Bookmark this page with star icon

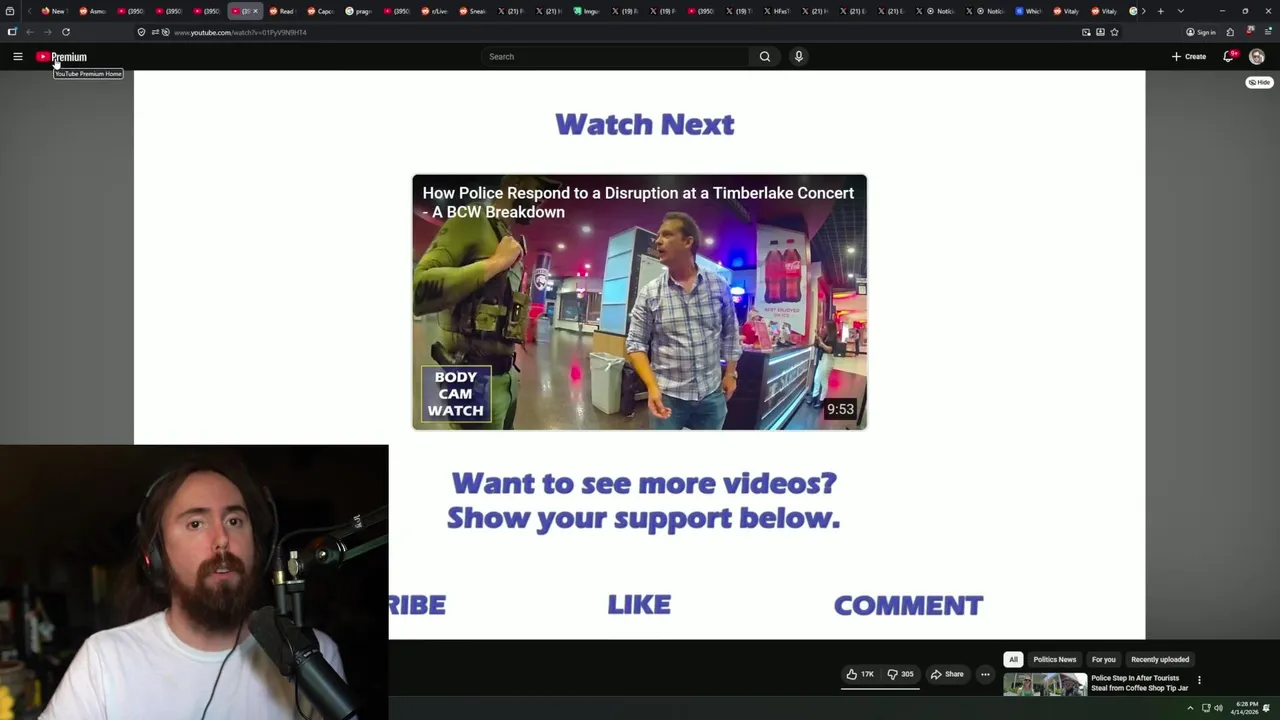pyautogui.click(x=1114, y=32)
